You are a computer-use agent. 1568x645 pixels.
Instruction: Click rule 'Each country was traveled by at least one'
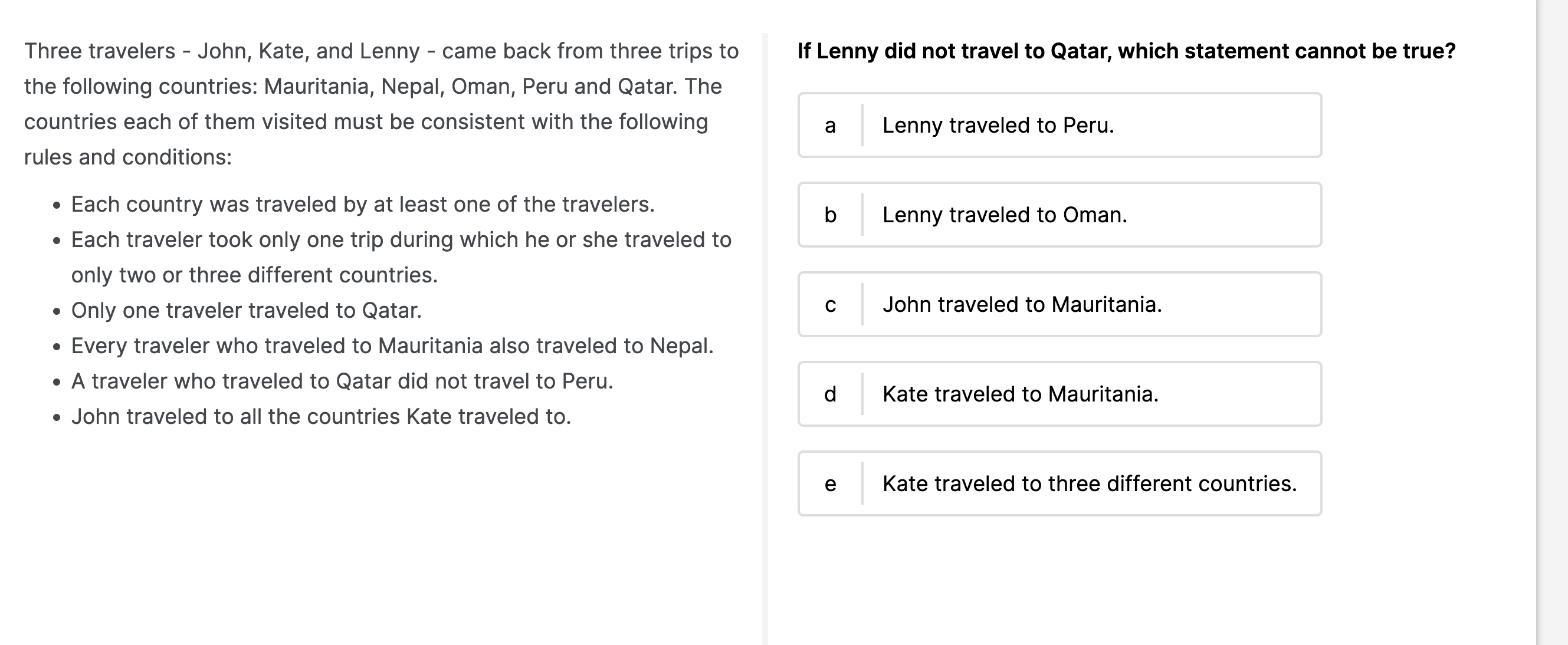click(x=363, y=205)
